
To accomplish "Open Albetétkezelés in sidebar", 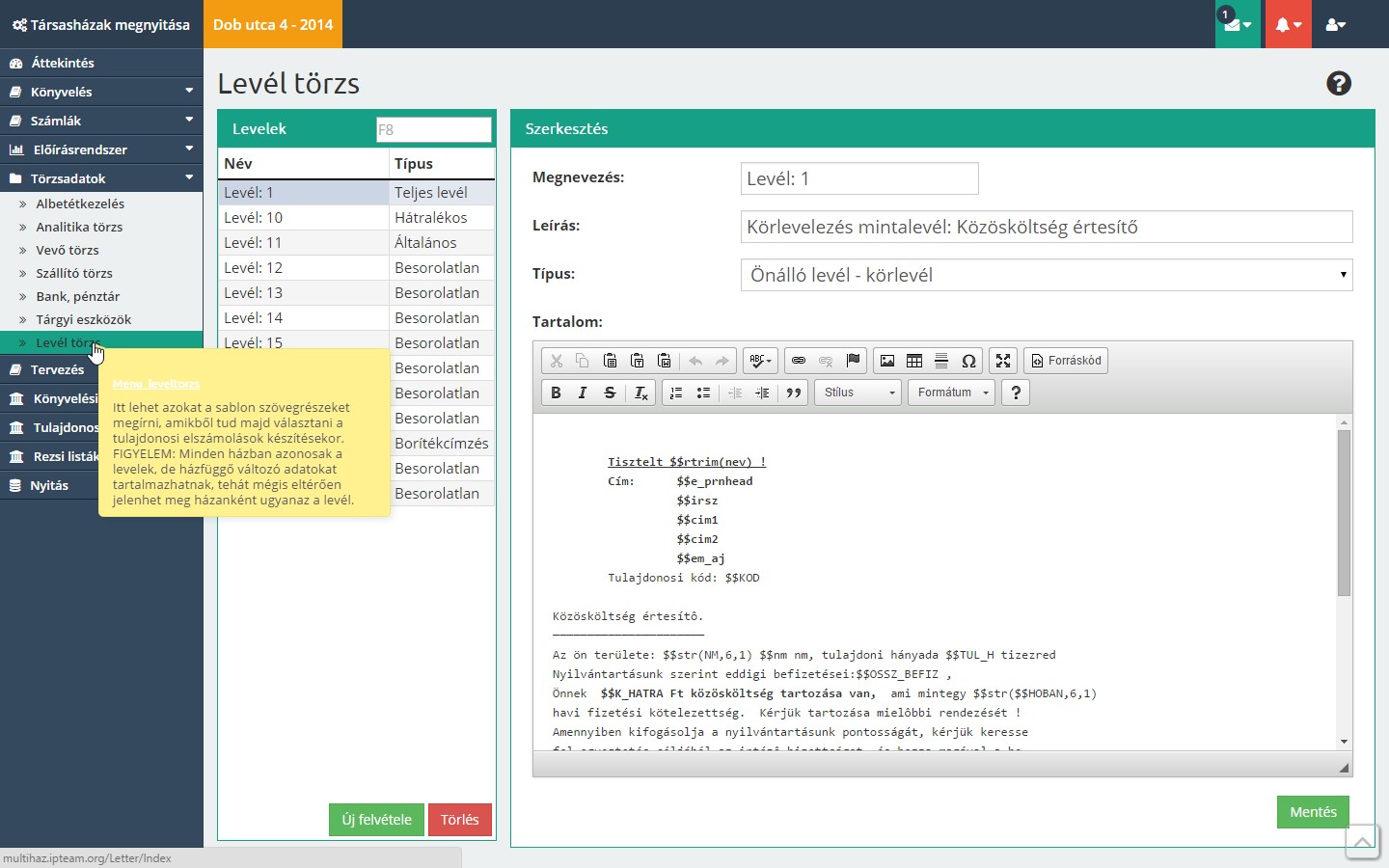I will coord(80,203).
